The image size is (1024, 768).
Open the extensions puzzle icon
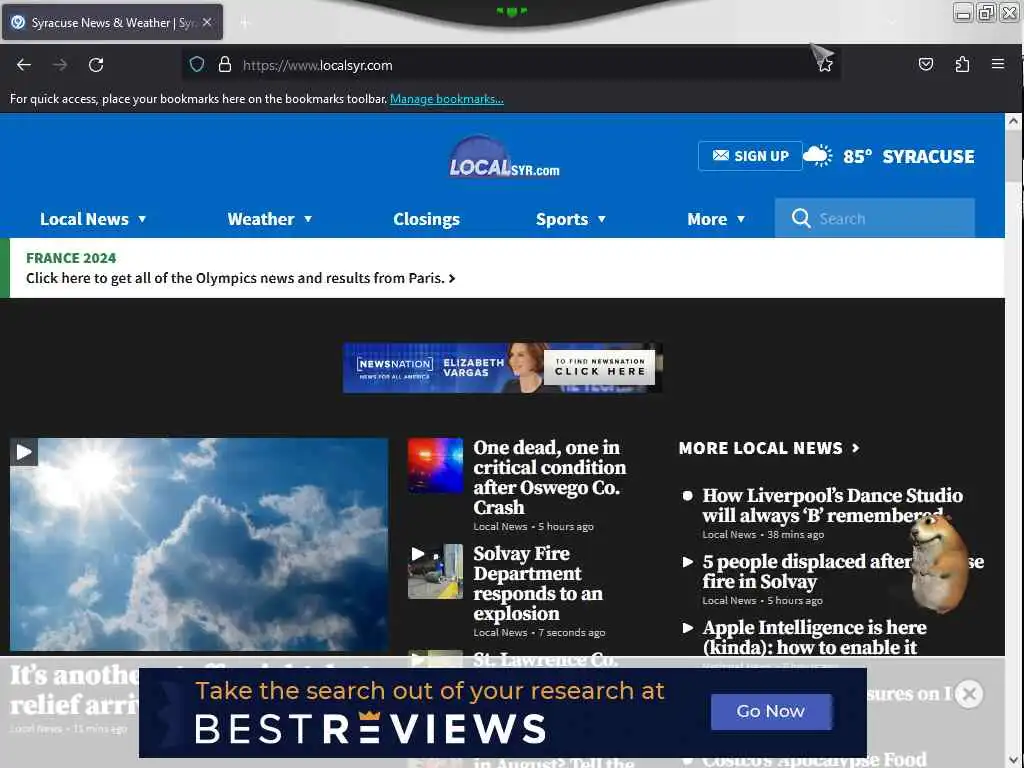click(962, 64)
